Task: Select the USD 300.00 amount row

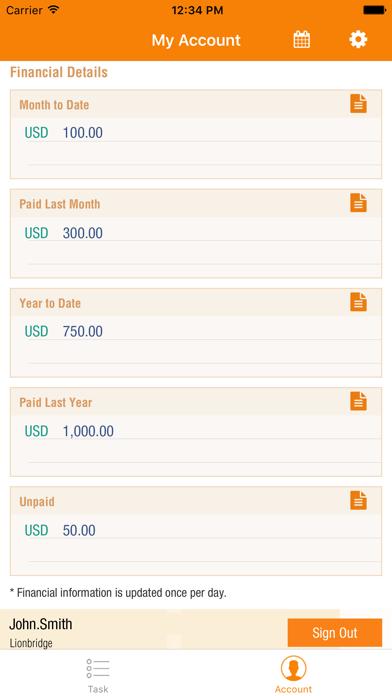Action: coord(196,233)
